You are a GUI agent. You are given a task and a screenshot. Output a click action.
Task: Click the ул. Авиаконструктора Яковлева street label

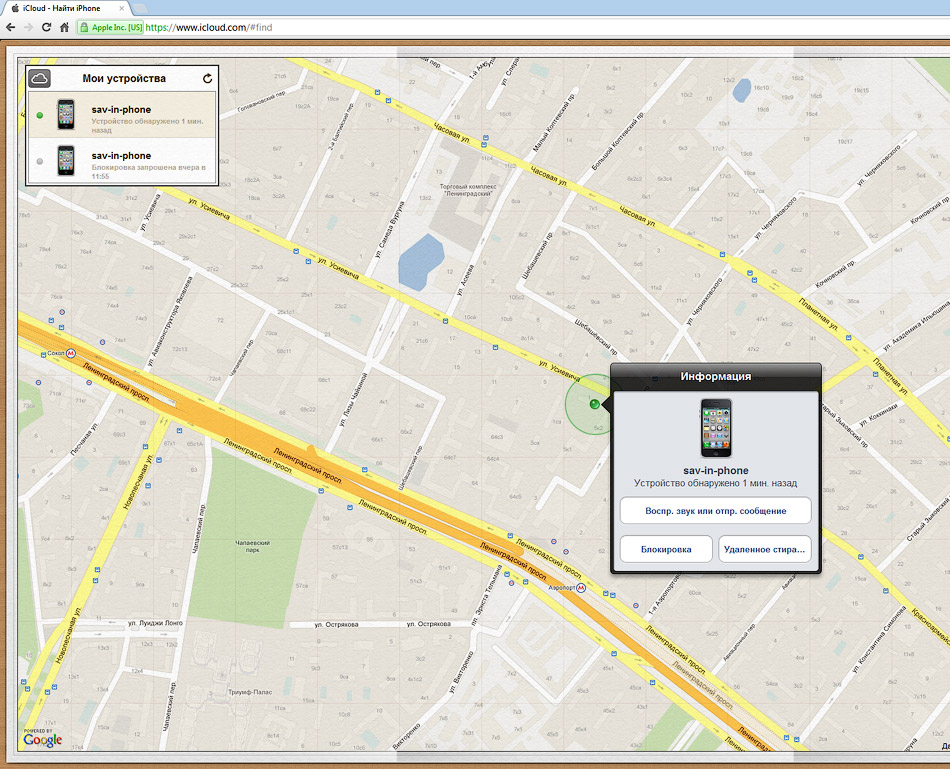[x=170, y=322]
